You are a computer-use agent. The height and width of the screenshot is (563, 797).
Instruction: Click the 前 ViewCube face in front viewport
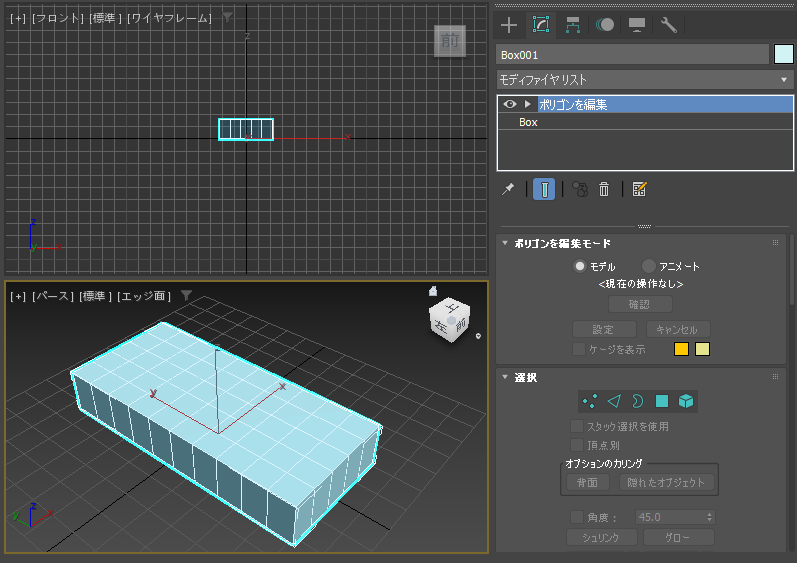point(450,41)
